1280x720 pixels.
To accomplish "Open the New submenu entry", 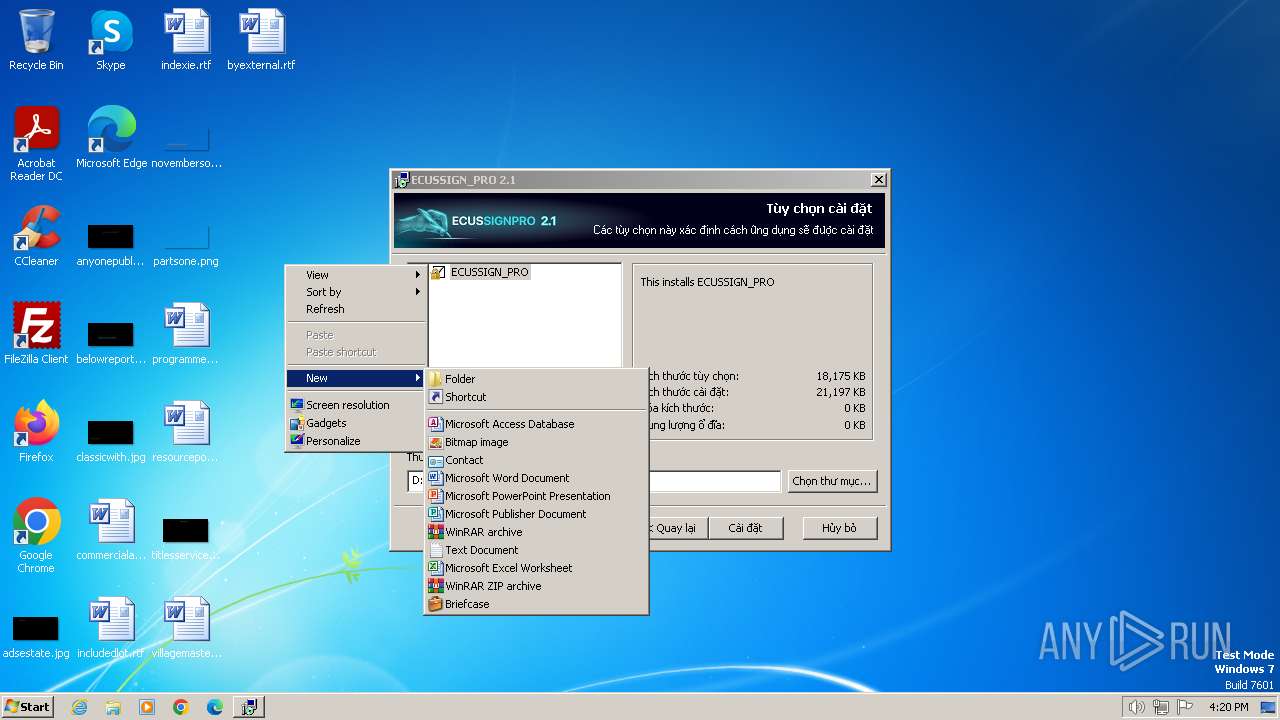I will pyautogui.click(x=356, y=378).
